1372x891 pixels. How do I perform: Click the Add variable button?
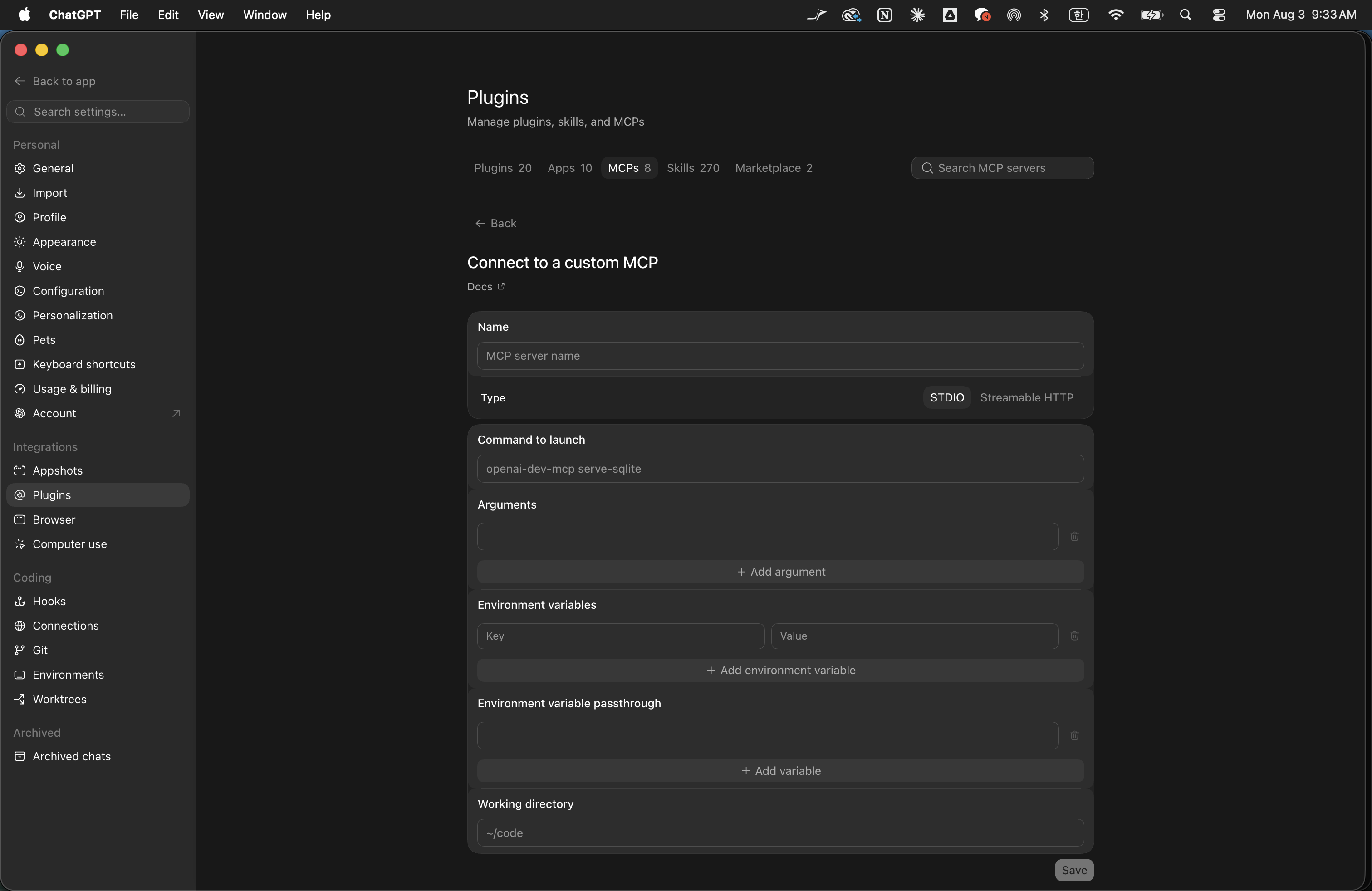tap(780, 770)
